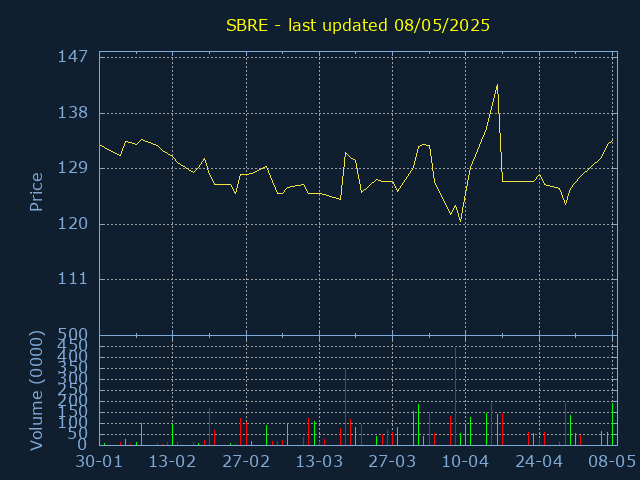Click the lowest price trough near 120

[460, 222]
